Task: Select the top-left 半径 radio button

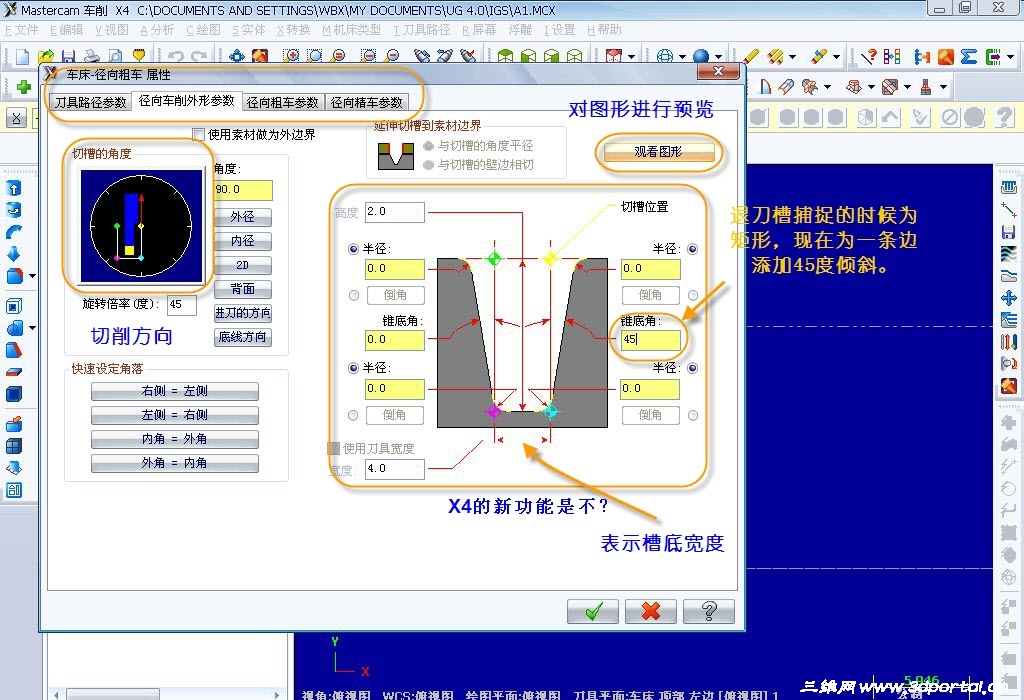Action: (x=353, y=249)
